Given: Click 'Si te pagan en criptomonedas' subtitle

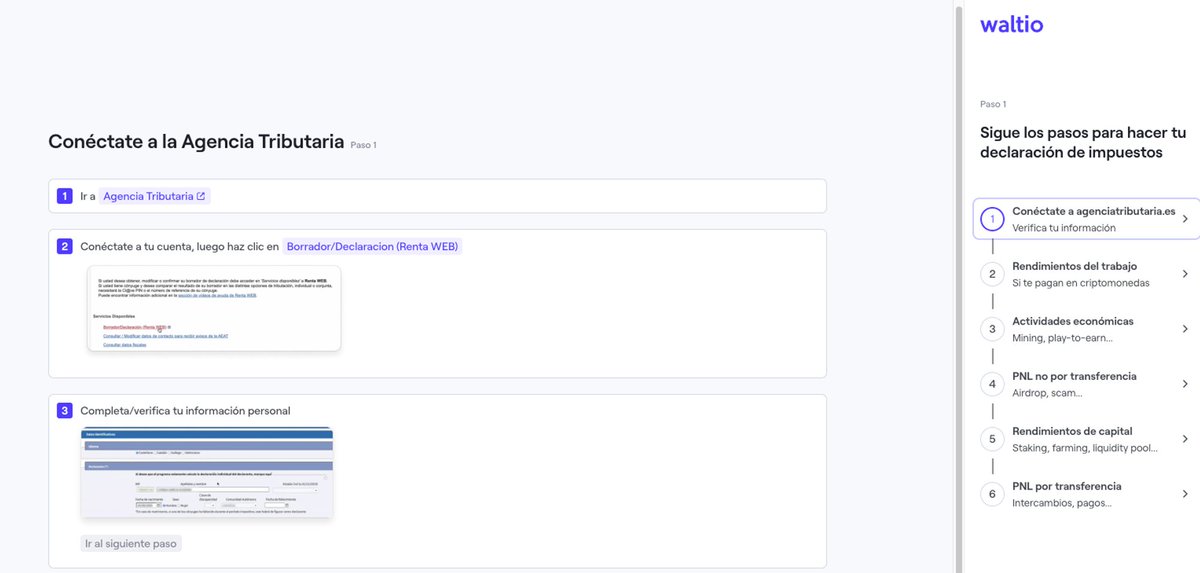Looking at the screenshot, I should pyautogui.click(x=1081, y=283).
